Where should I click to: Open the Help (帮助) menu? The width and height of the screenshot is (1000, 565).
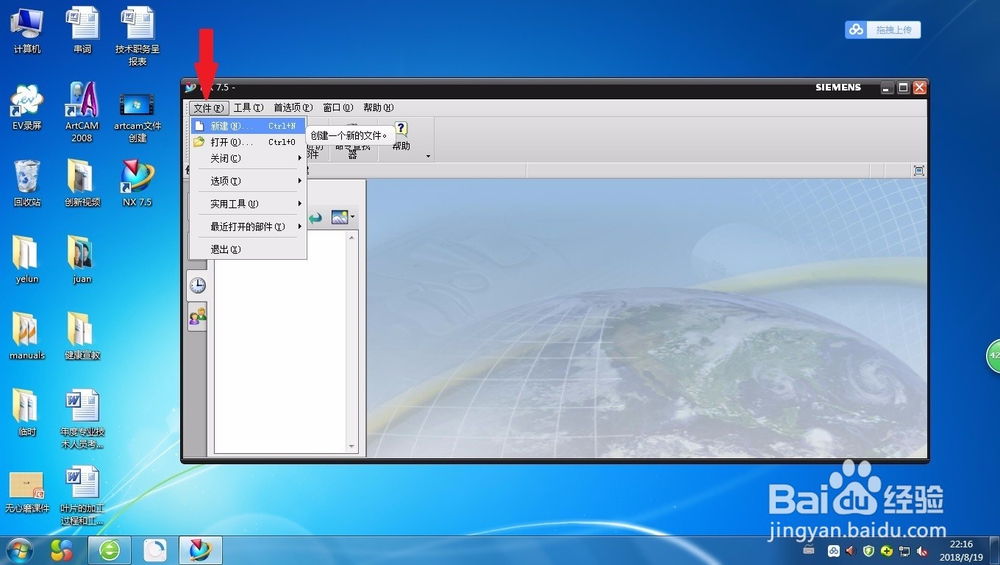coord(378,108)
